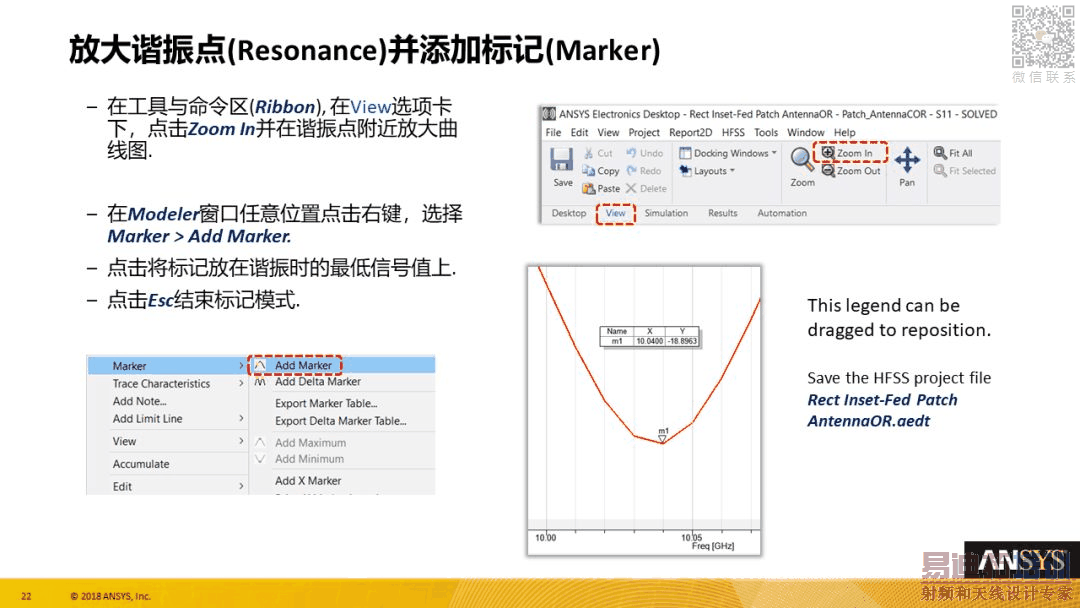Click the ANSYS app icon in title bar
Viewport: 1080px width, 608px height.
click(x=549, y=114)
